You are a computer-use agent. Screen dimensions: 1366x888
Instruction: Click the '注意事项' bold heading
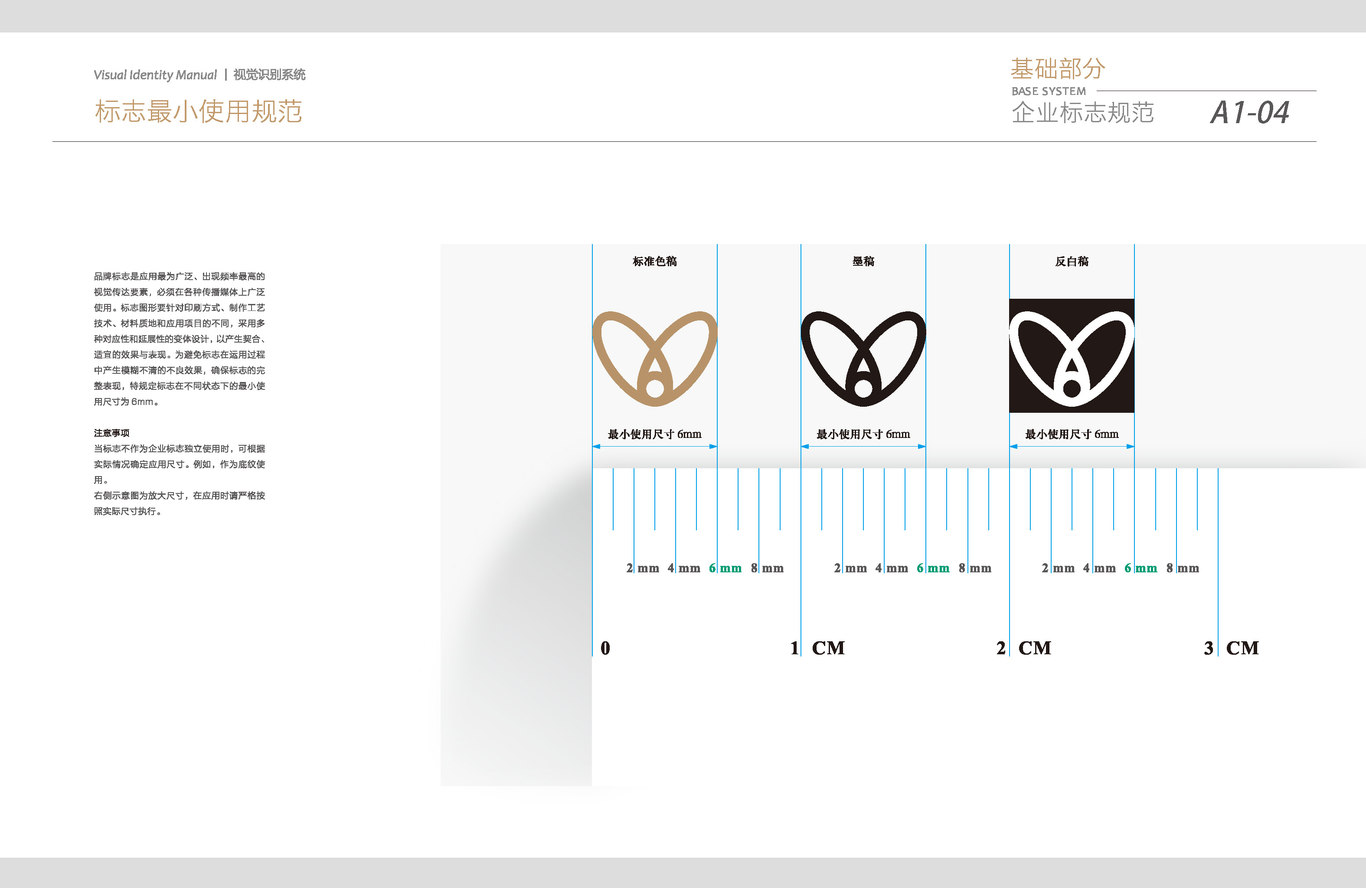tap(111, 433)
